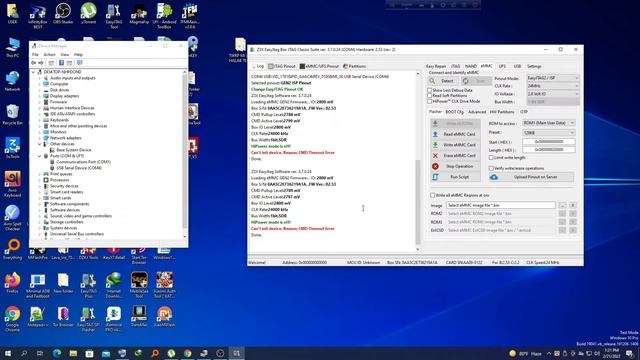
Task: Enable Show Less Debug Data checkbox
Action: click(x=429, y=90)
